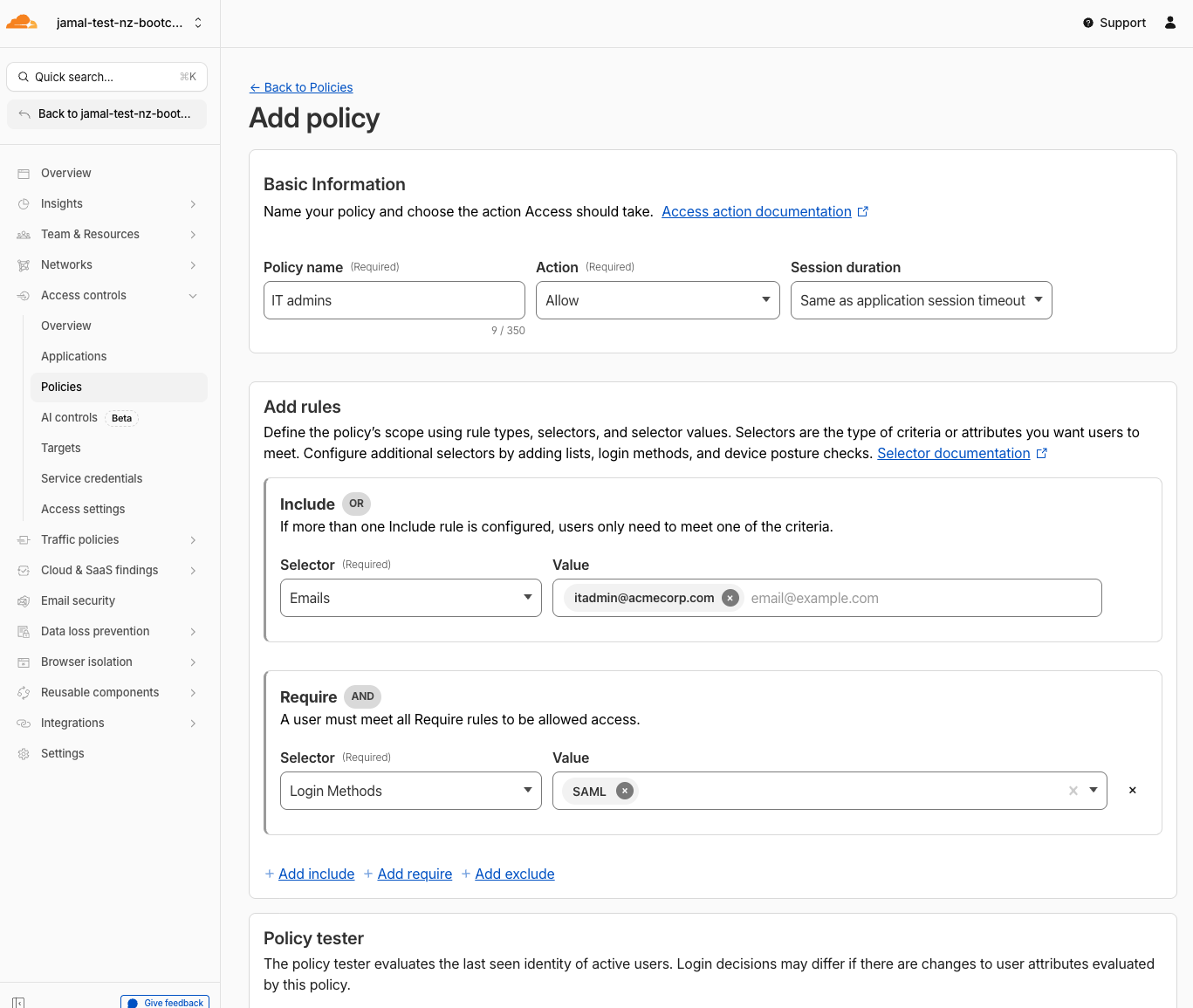Click the Browser isolation icon

(x=24, y=662)
